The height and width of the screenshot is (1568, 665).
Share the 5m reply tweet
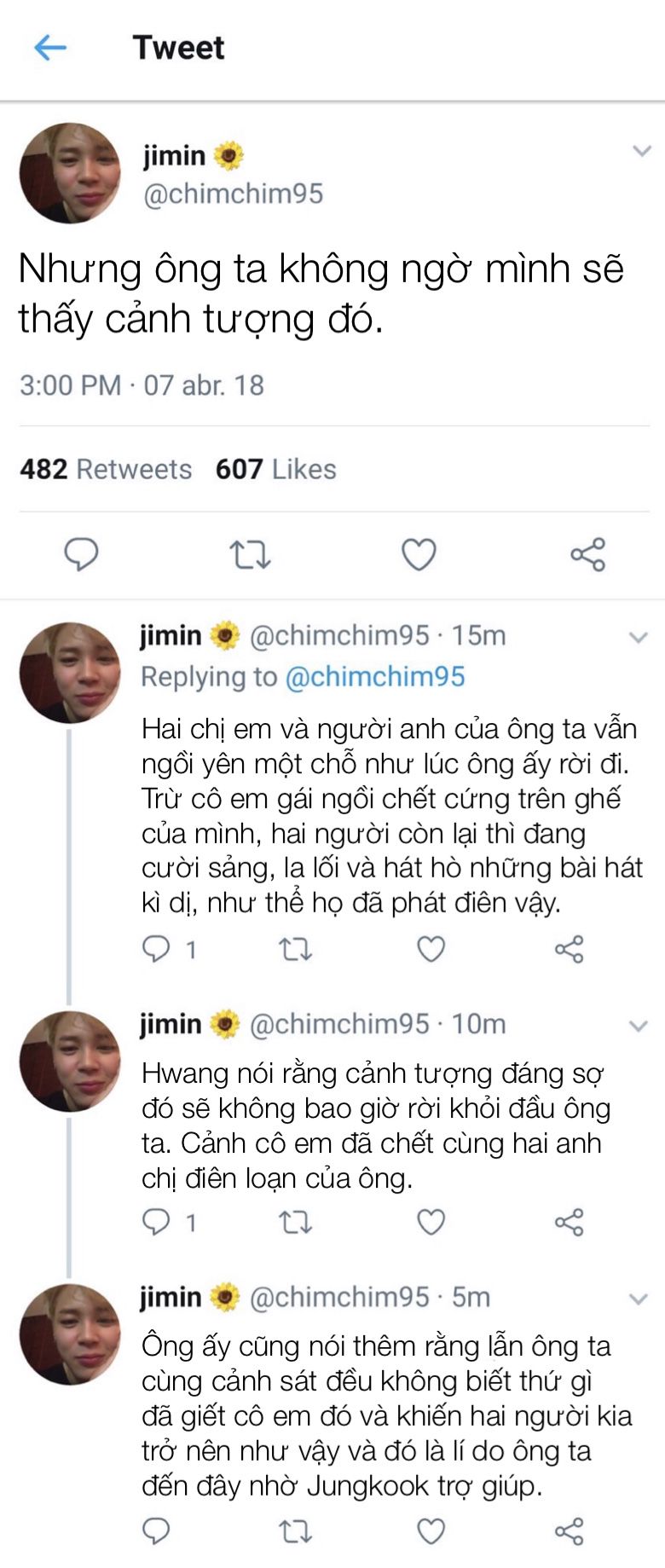click(x=569, y=1531)
